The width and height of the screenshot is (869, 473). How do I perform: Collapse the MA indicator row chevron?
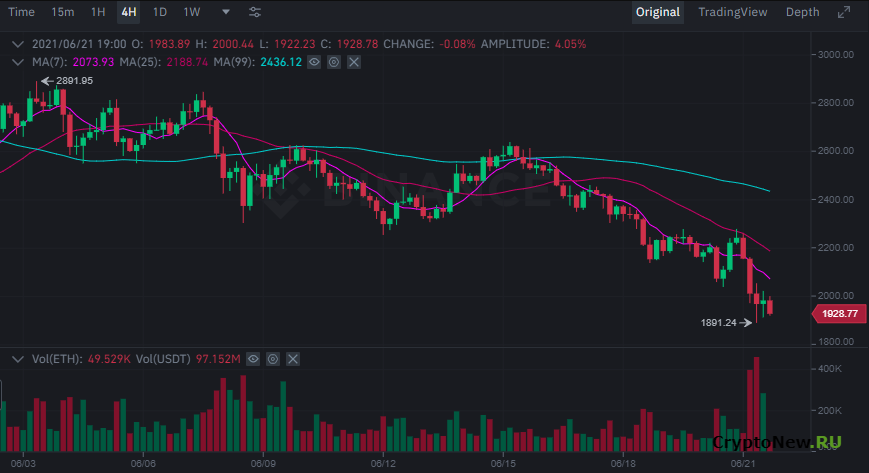(18, 62)
